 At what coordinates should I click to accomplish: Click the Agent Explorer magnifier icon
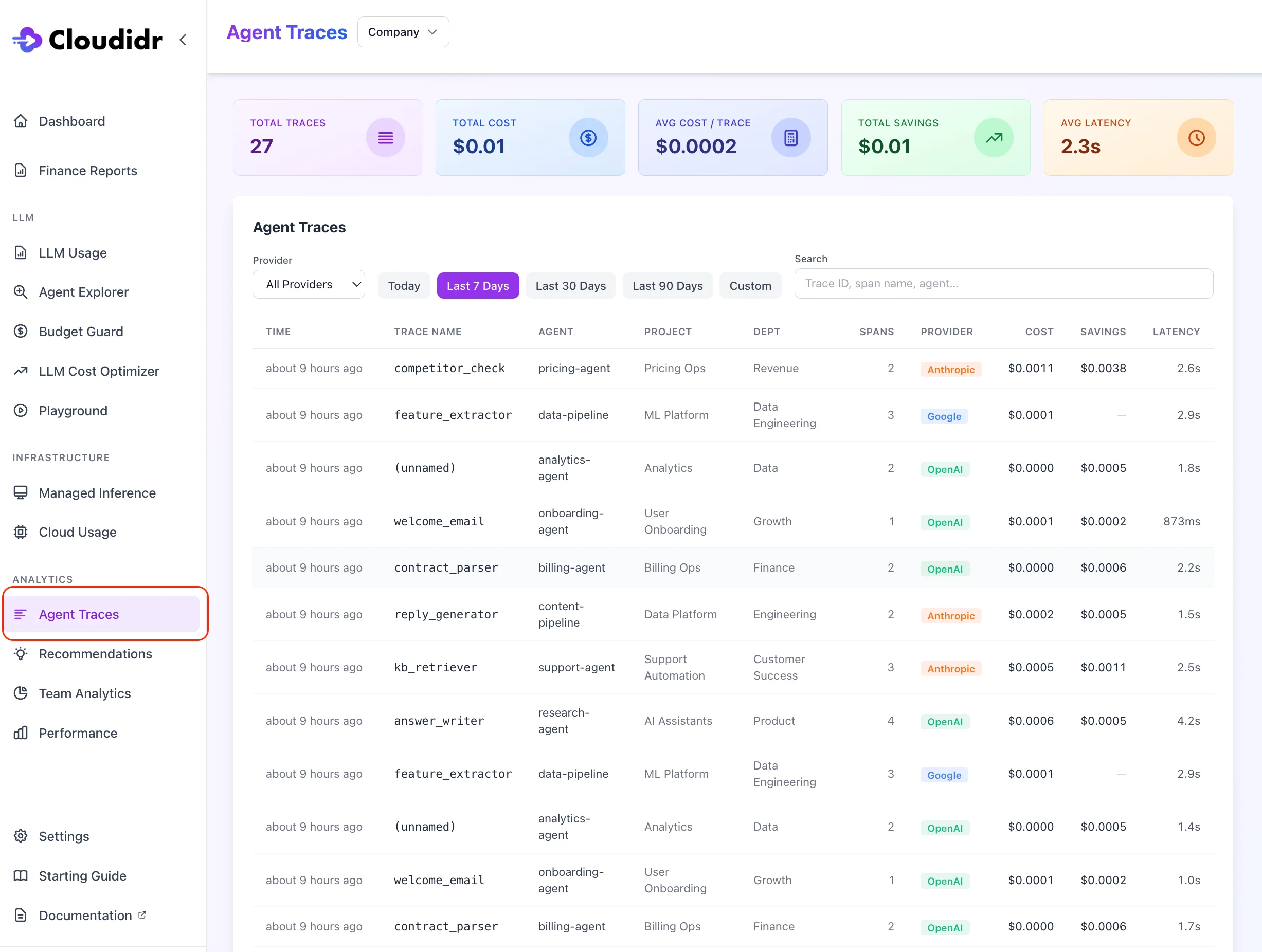(21, 292)
